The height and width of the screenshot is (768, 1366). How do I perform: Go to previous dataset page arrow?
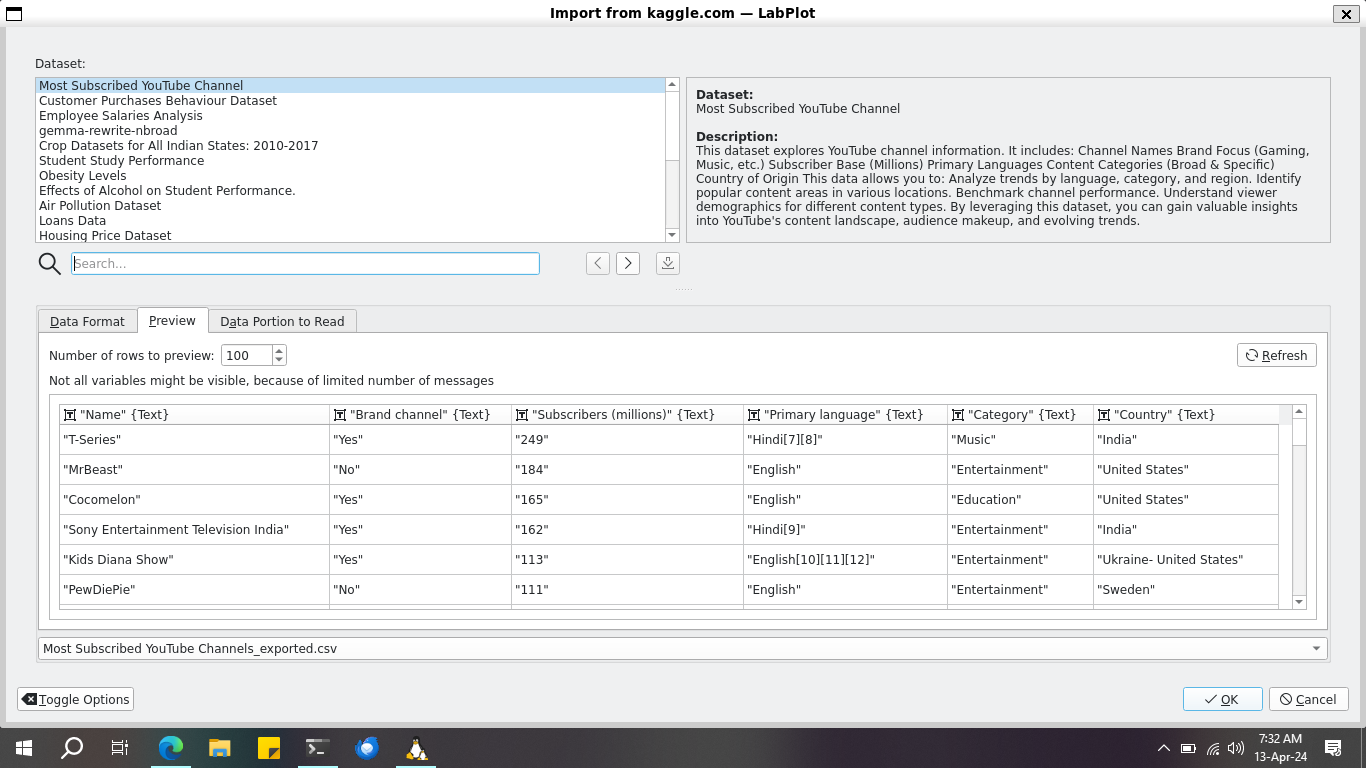click(598, 263)
